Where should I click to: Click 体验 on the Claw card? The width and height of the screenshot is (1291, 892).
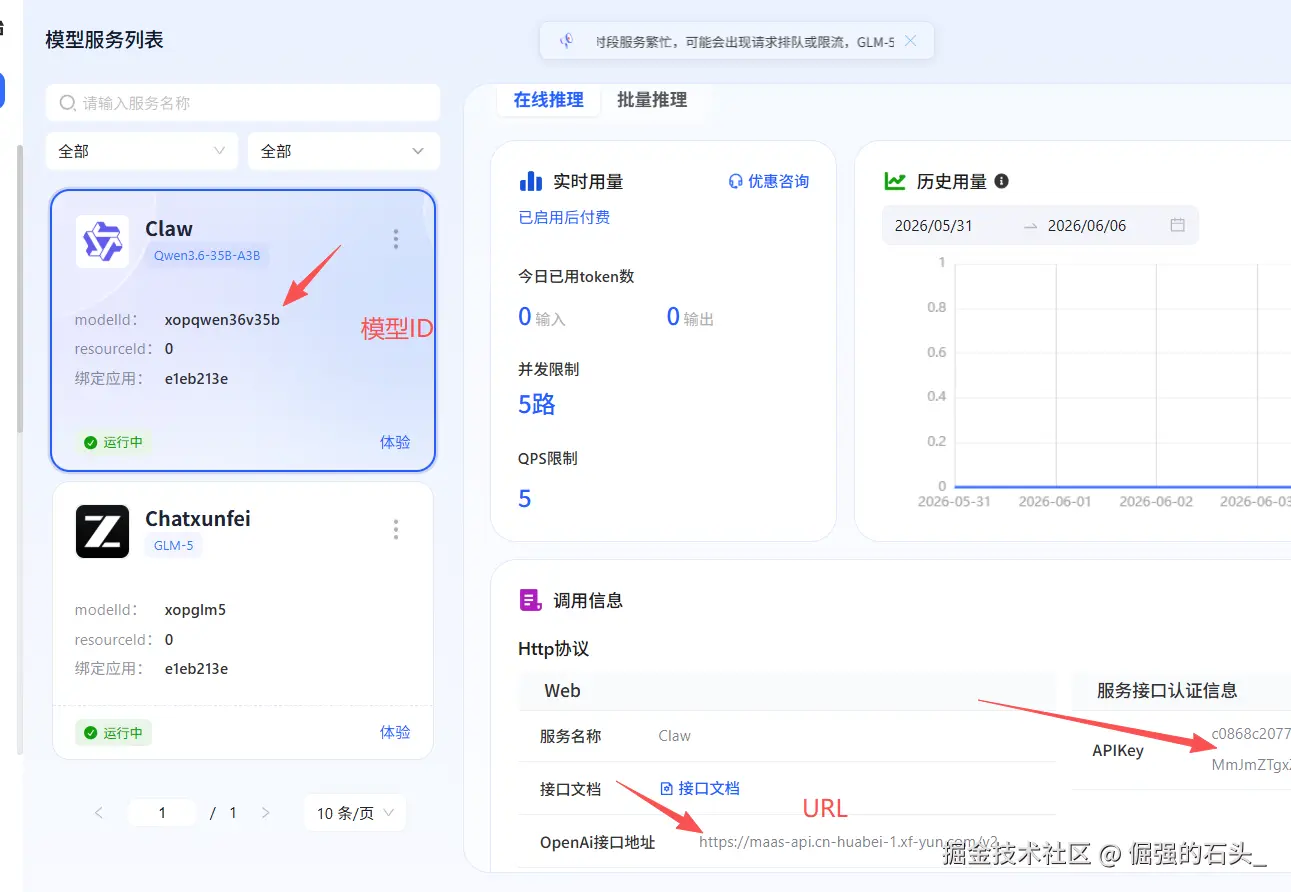(x=395, y=442)
